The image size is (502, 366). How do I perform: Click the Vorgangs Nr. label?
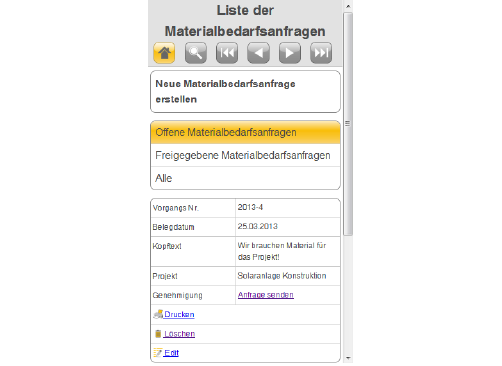[176, 208]
